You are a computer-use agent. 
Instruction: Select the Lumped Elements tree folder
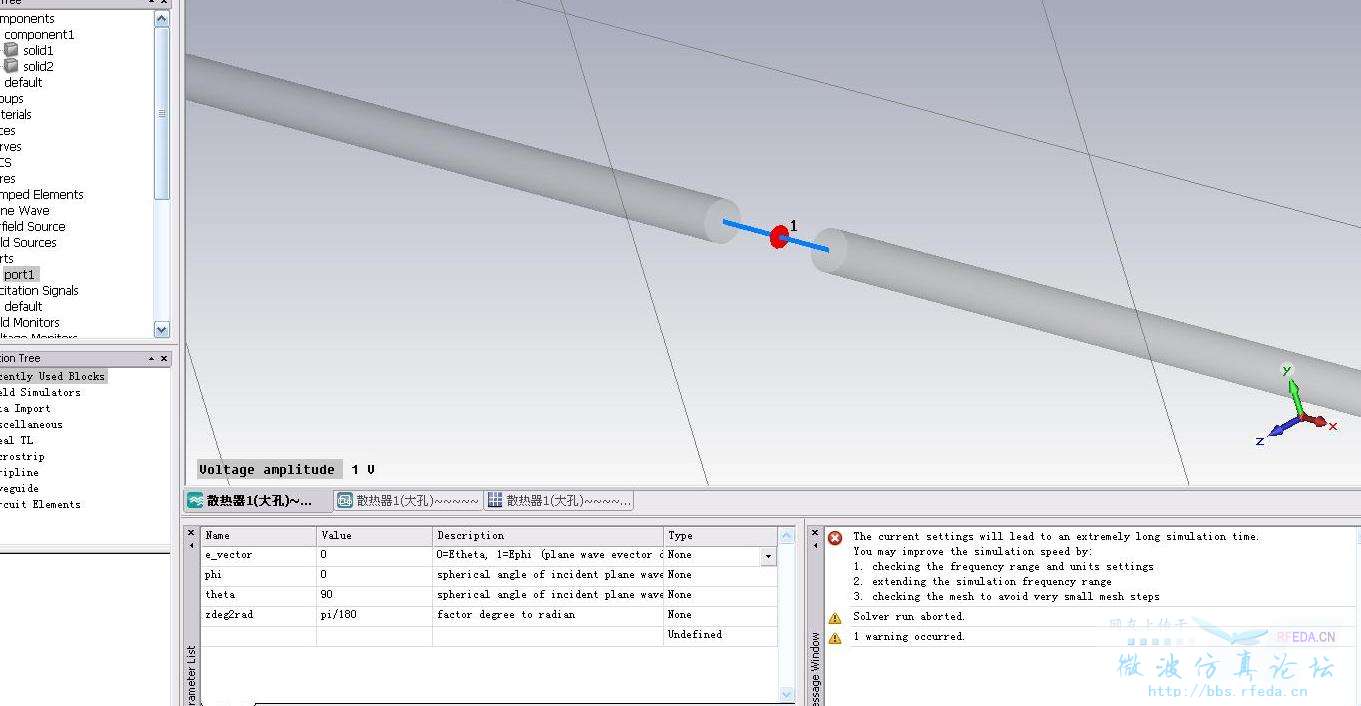[x=42, y=194]
